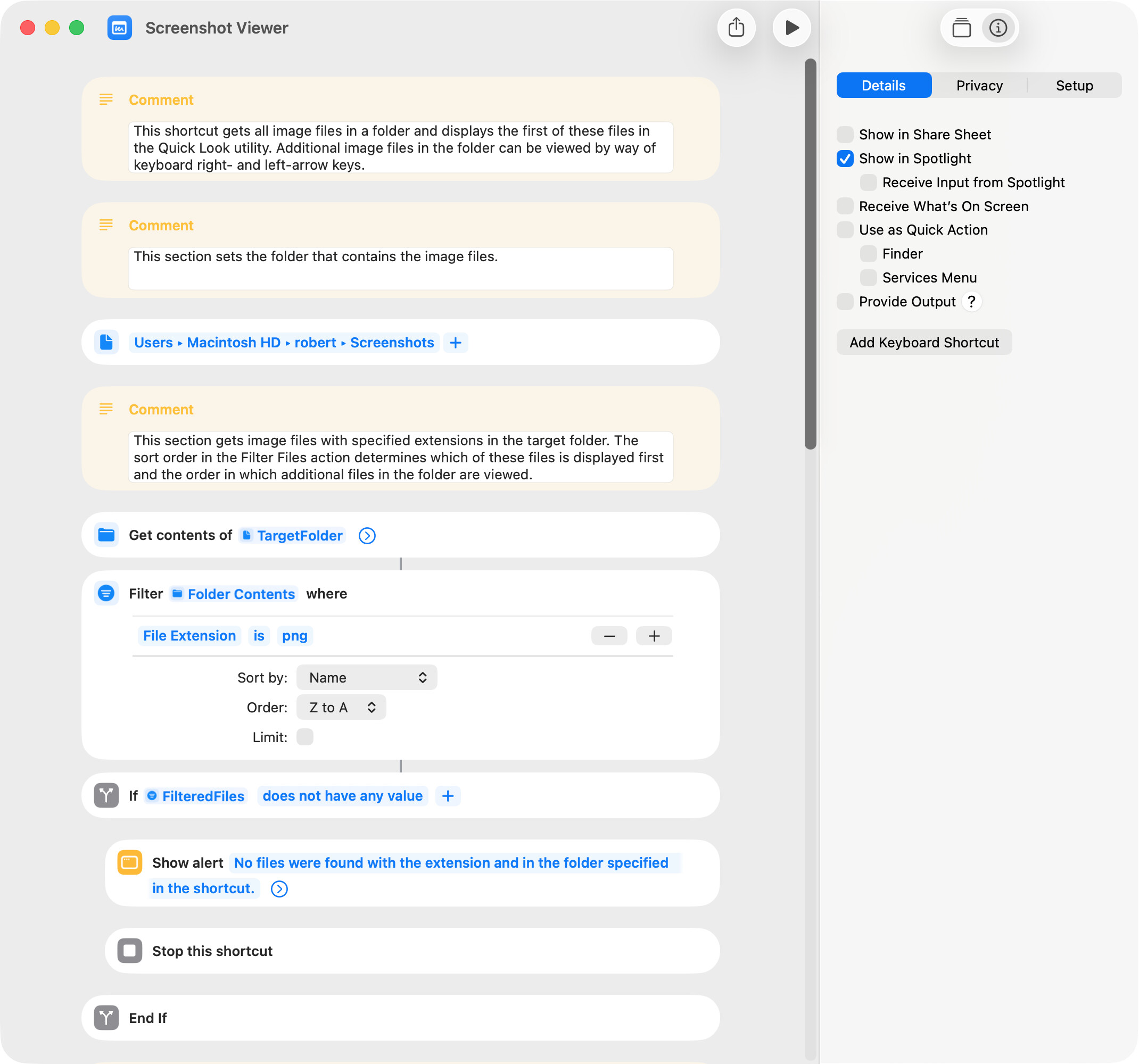
Task: Switch to the Privacy tab
Action: coord(979,85)
